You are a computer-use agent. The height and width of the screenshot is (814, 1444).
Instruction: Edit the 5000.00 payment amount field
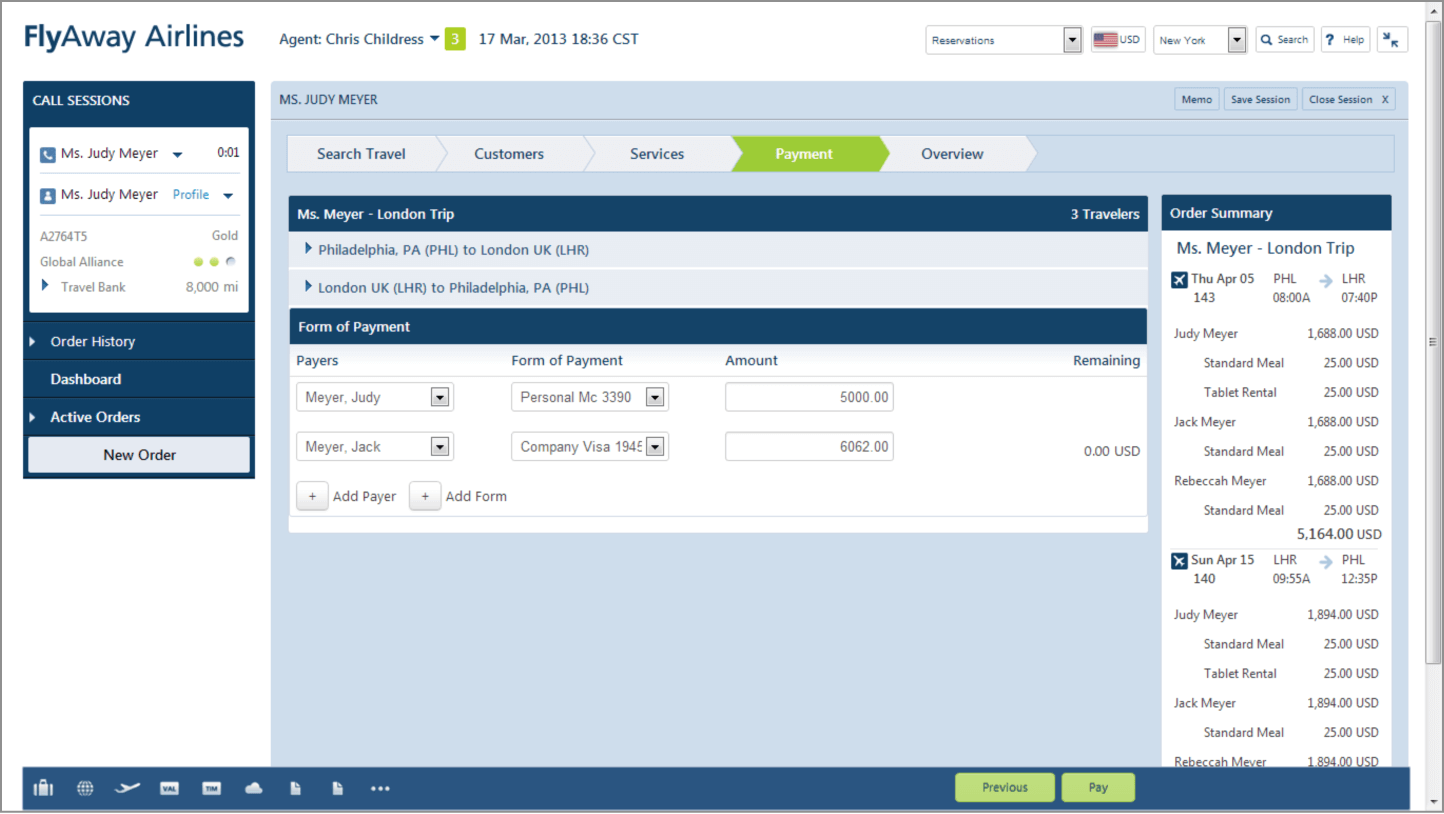click(x=809, y=396)
